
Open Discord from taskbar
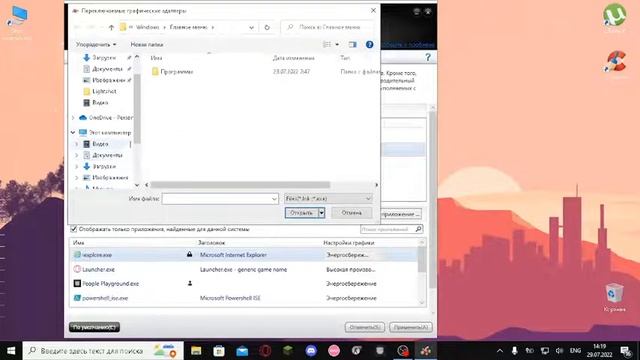pos(311,351)
